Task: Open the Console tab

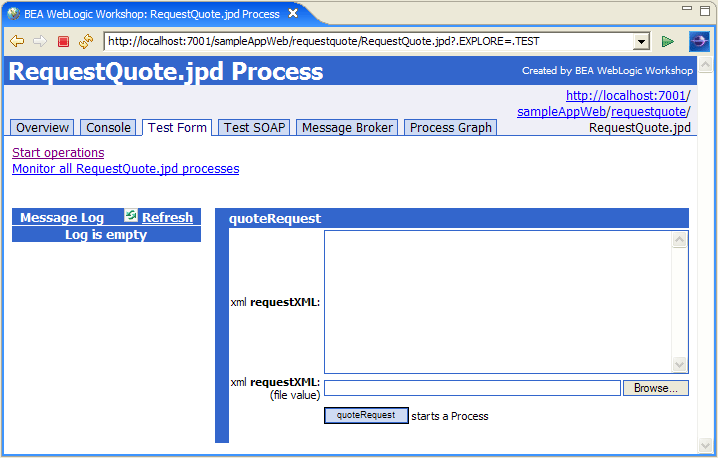Action: (x=109, y=127)
